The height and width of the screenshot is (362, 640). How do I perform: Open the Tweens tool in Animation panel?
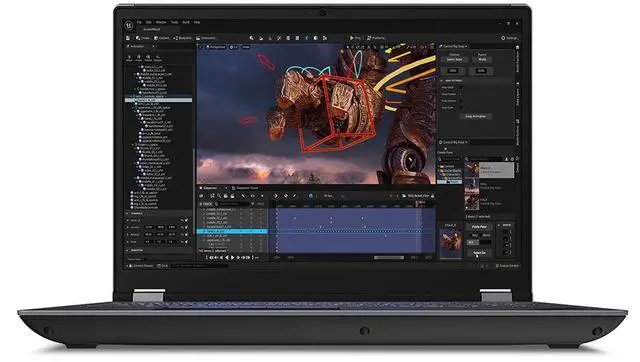coord(148,58)
